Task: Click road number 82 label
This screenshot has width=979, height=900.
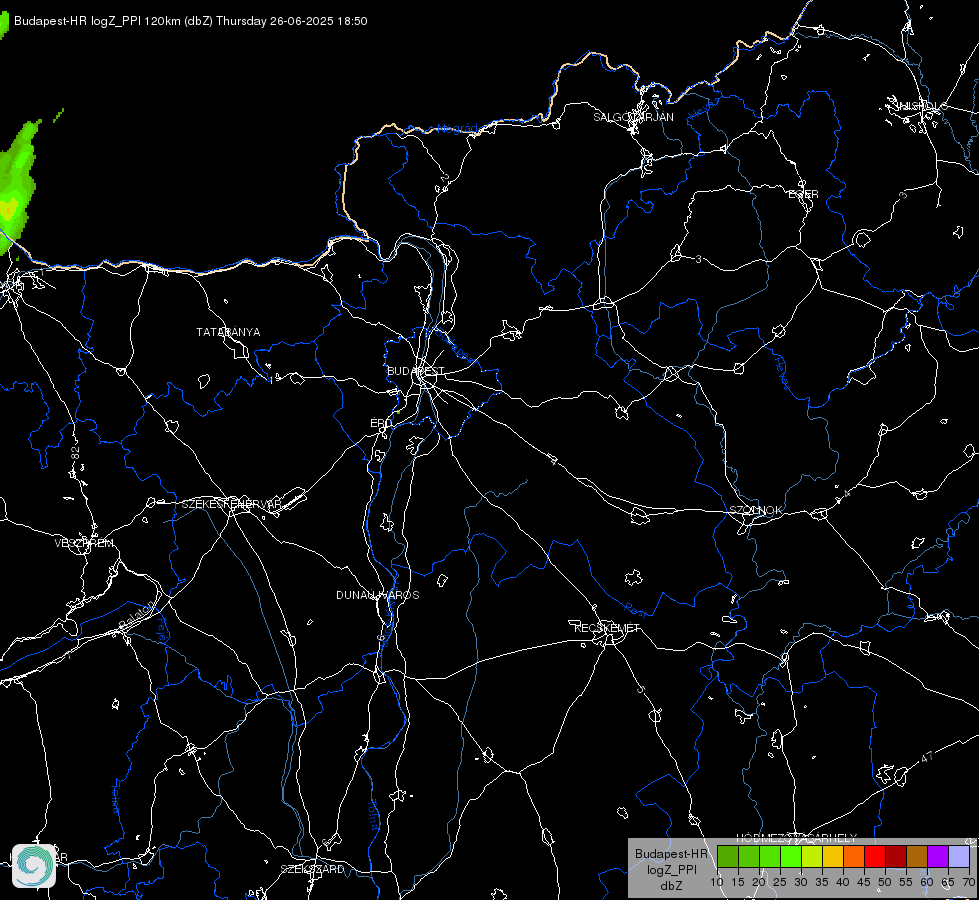Action: [x=76, y=453]
